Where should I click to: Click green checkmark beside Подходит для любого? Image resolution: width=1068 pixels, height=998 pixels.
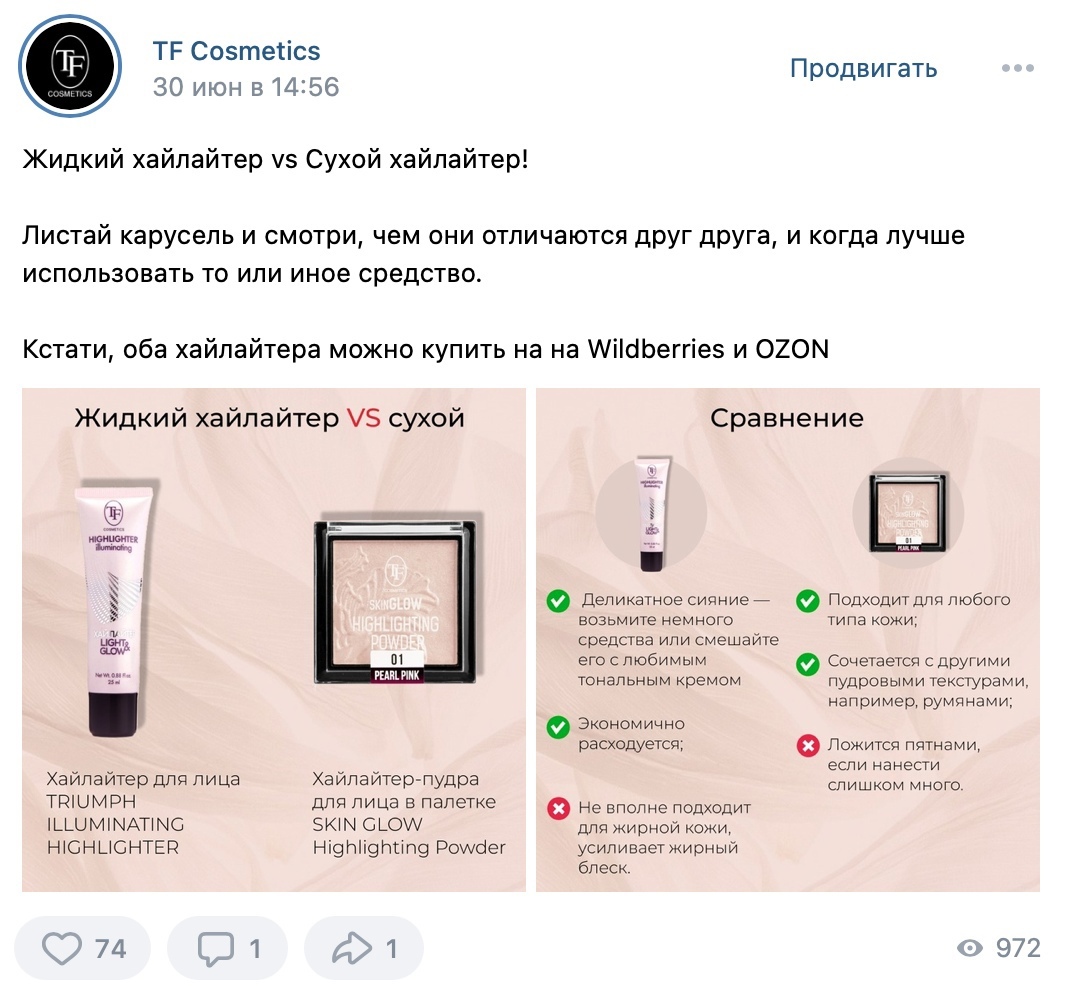(808, 601)
